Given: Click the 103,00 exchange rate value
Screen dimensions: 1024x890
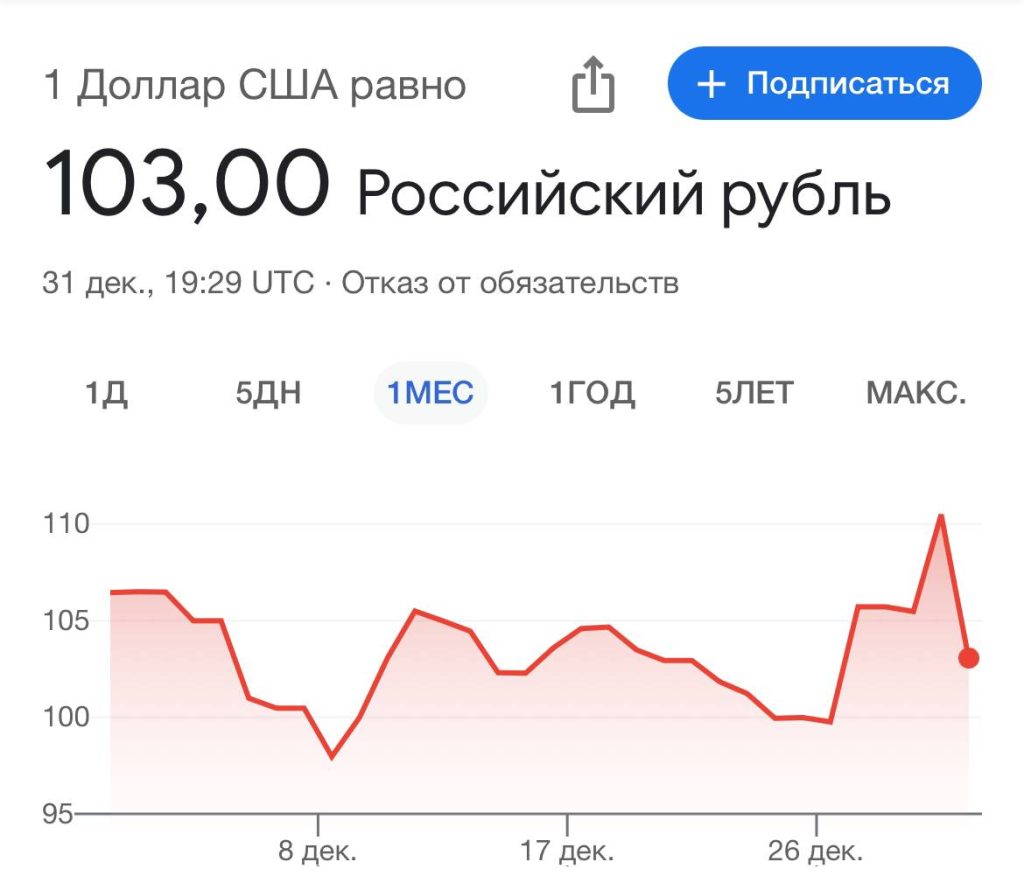Looking at the screenshot, I should pos(185,185).
